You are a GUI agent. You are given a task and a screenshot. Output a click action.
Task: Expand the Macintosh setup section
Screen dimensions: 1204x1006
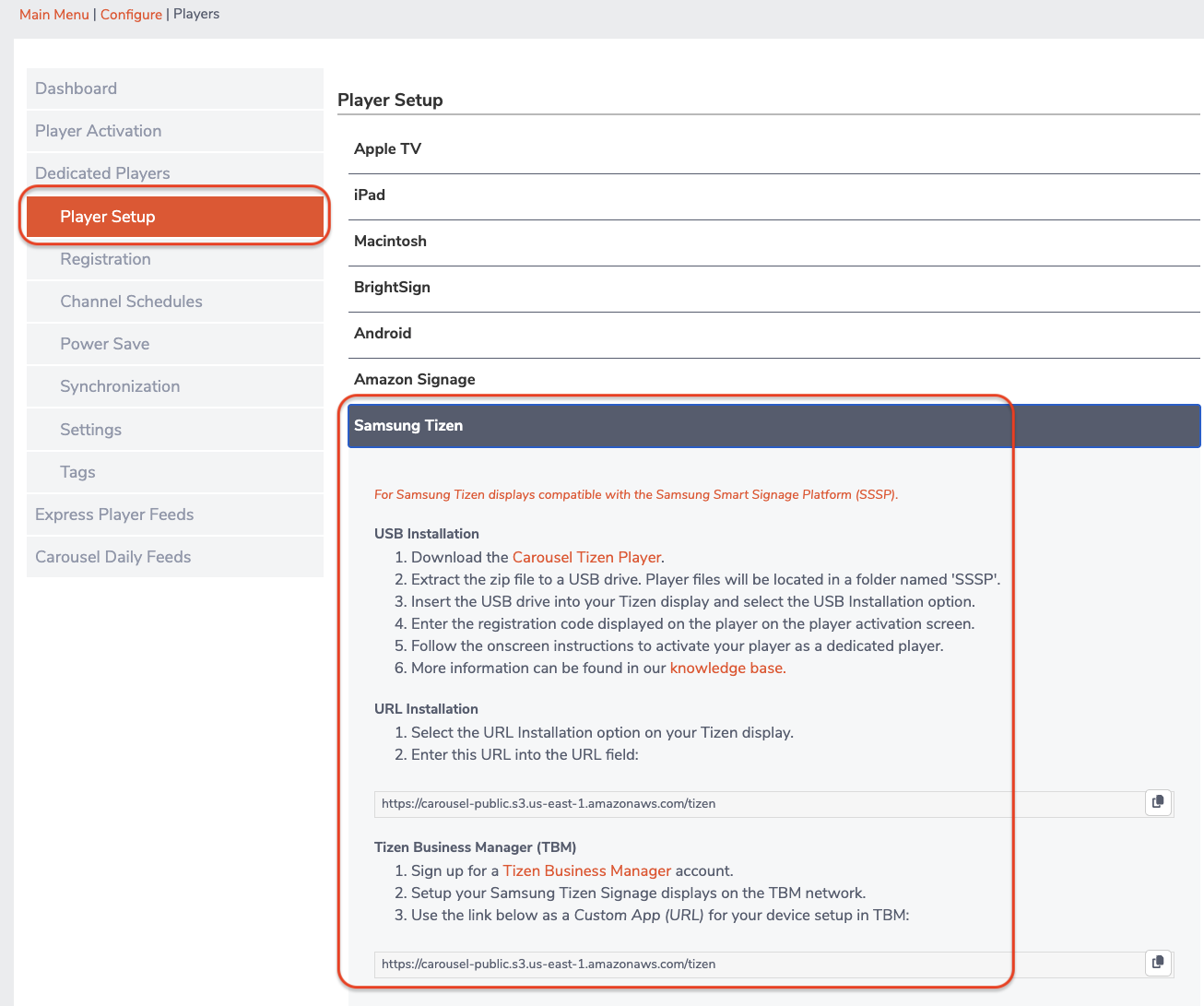pyautogui.click(x=774, y=242)
